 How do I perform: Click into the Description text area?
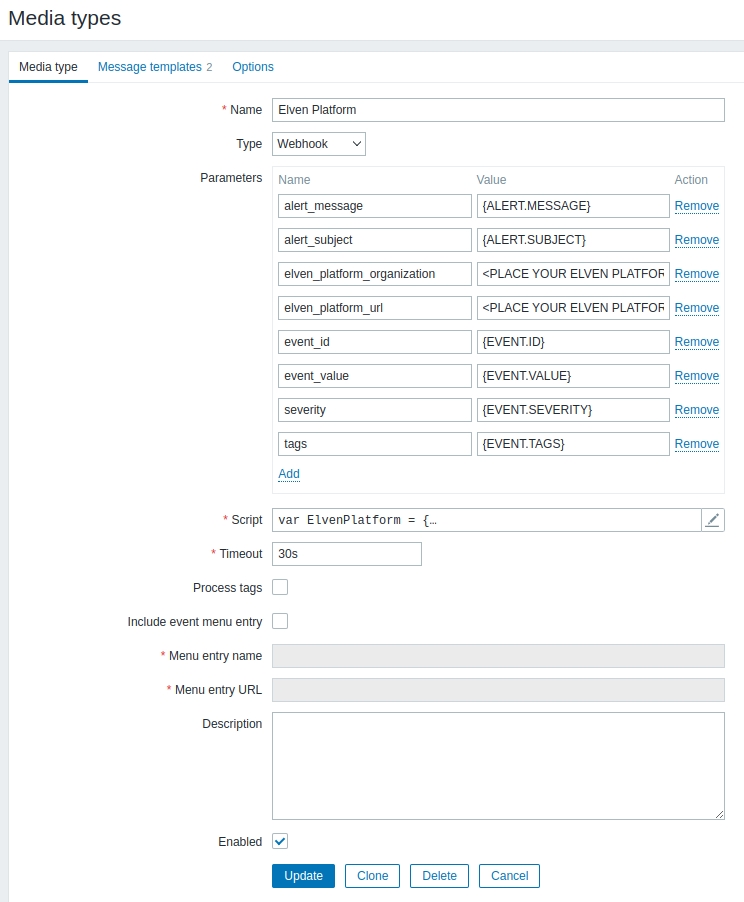[498, 766]
